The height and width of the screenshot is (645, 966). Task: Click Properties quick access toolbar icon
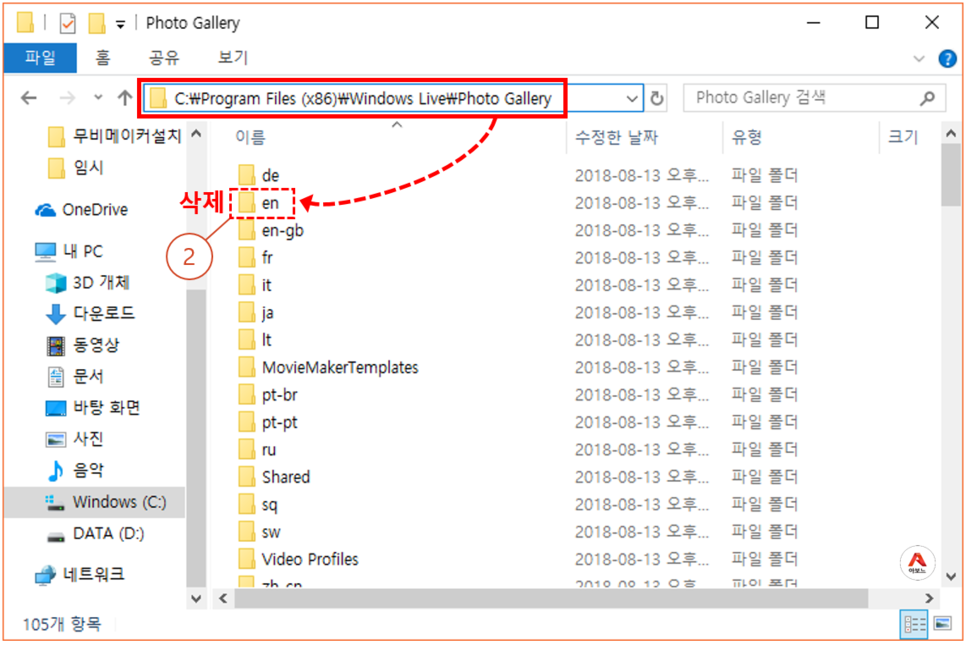tap(67, 23)
